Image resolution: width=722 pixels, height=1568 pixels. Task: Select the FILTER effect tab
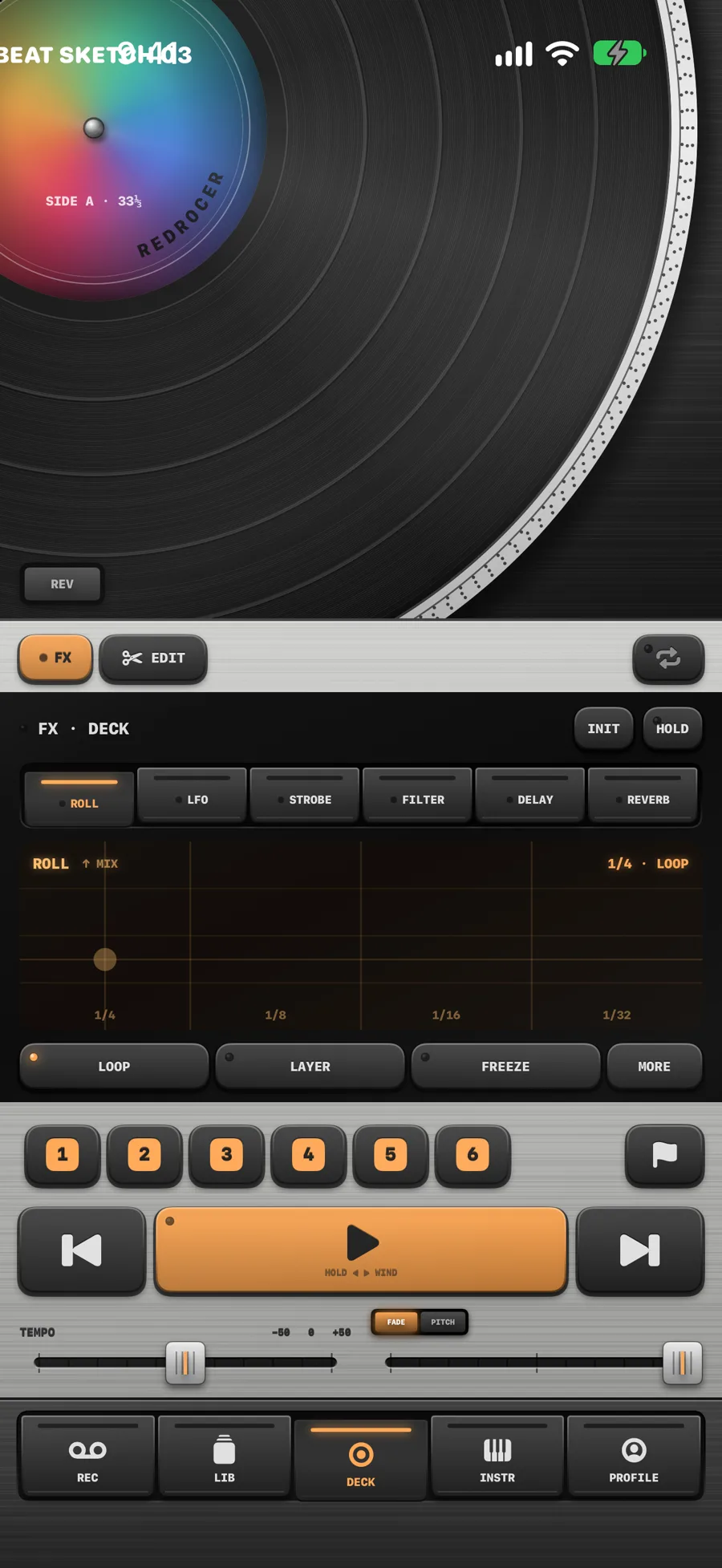click(x=417, y=795)
